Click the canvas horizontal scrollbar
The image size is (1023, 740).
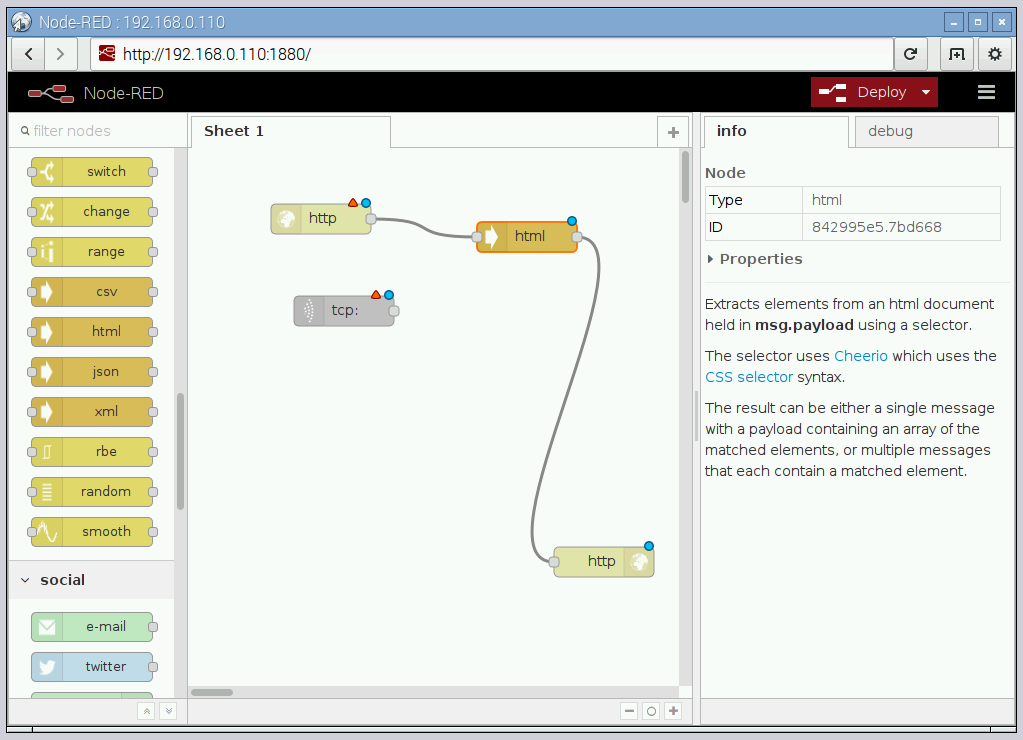coord(212,692)
